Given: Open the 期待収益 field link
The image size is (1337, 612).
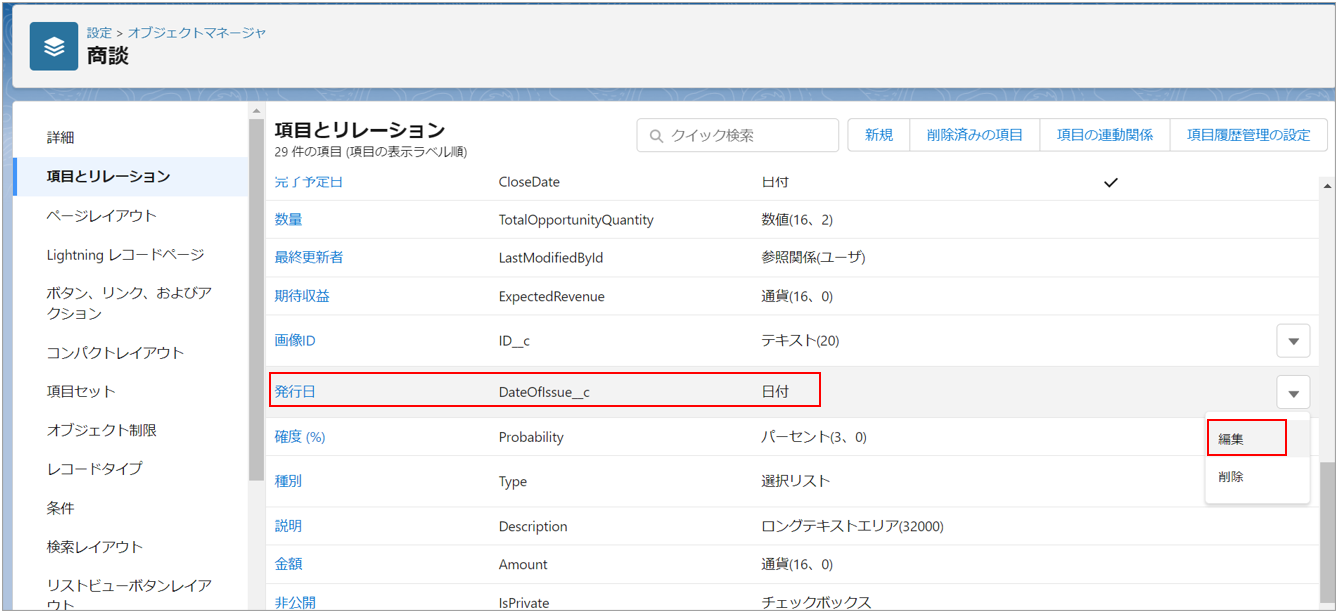Looking at the screenshot, I should 302,296.
